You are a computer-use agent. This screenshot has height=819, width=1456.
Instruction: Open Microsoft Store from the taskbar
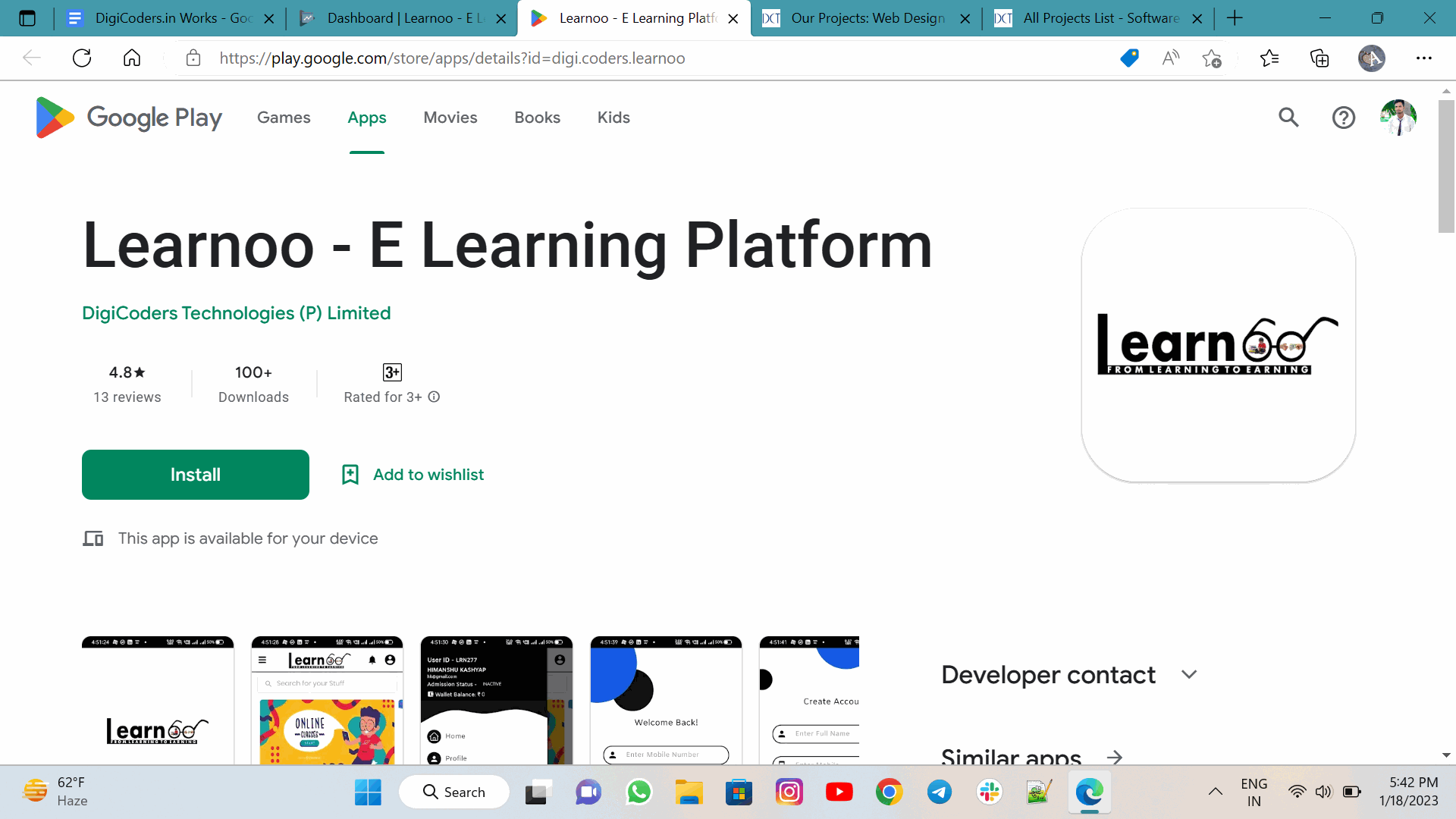click(x=739, y=792)
